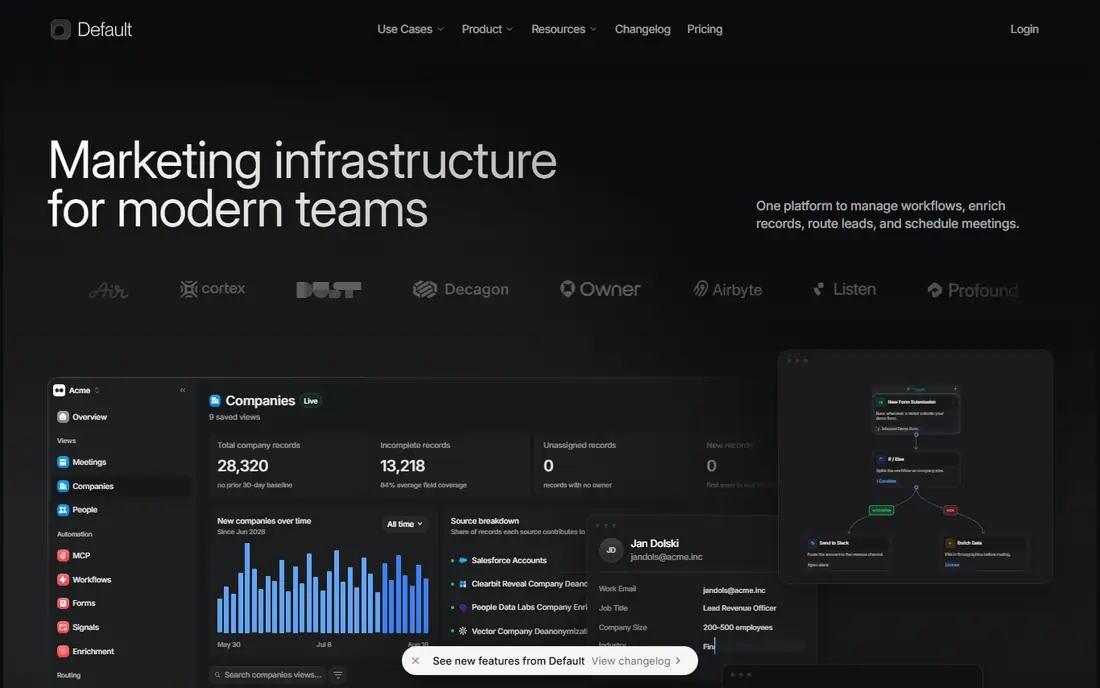This screenshot has width=1100, height=688.
Task: Click the Search companies views field
Action: pos(267,675)
